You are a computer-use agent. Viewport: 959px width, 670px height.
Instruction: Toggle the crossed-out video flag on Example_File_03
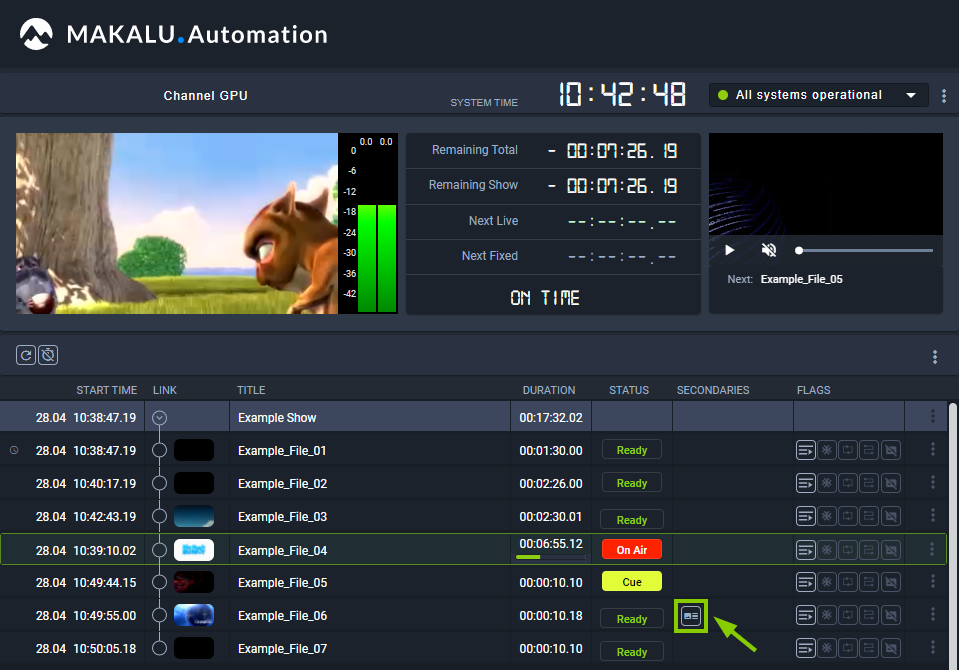[x=891, y=516]
